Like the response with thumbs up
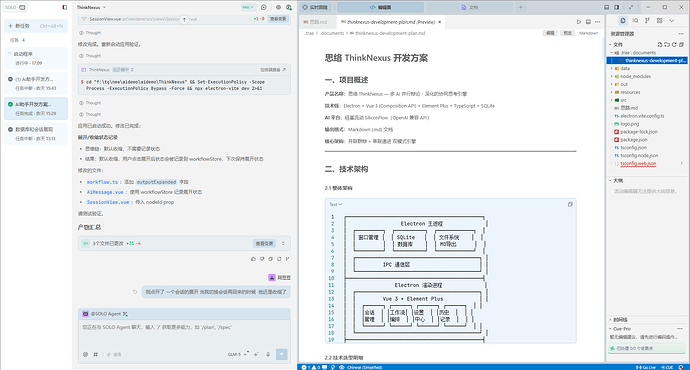The height and width of the screenshot is (370, 690). click(x=253, y=259)
